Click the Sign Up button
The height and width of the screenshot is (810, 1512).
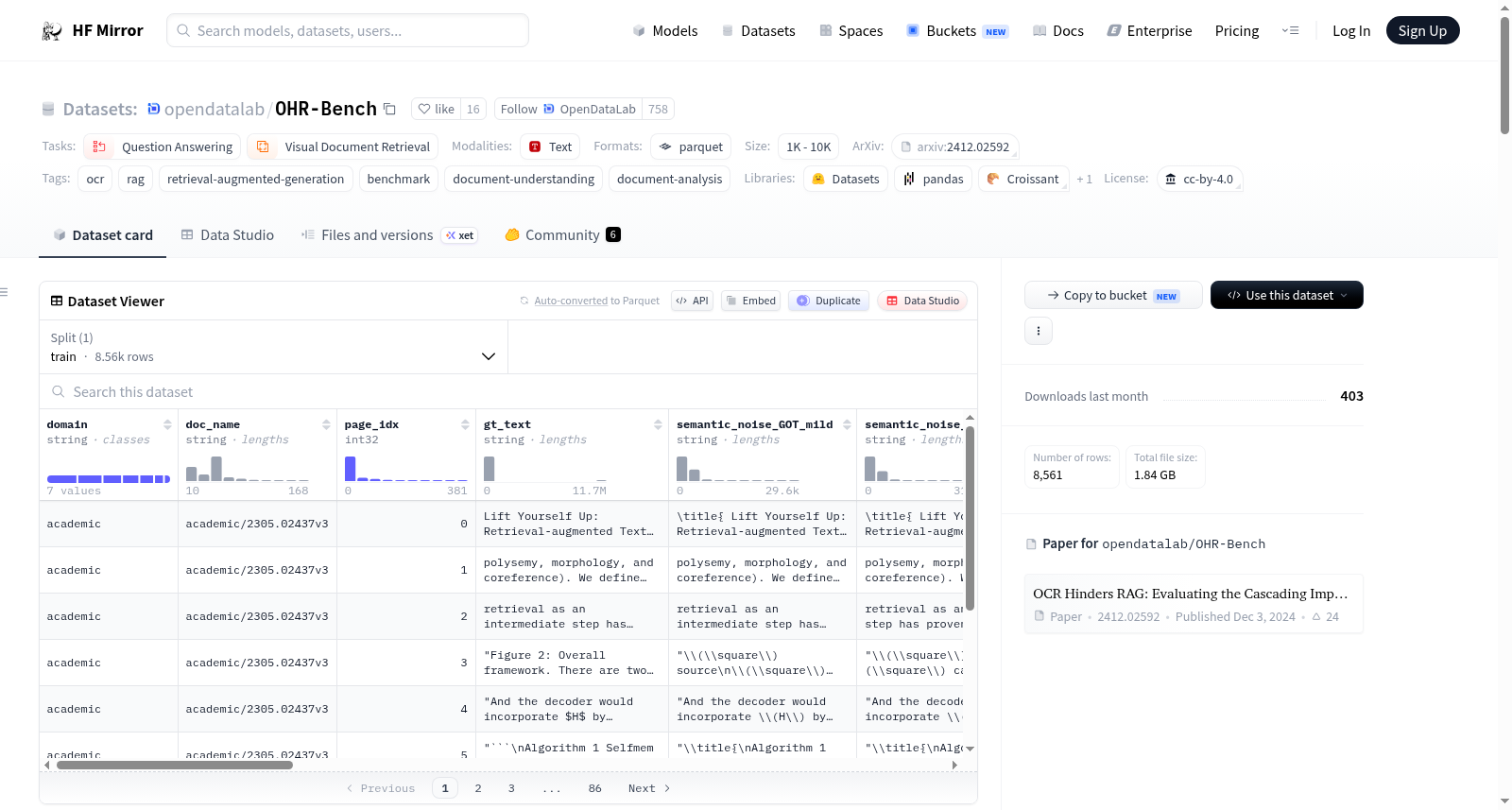point(1422,30)
